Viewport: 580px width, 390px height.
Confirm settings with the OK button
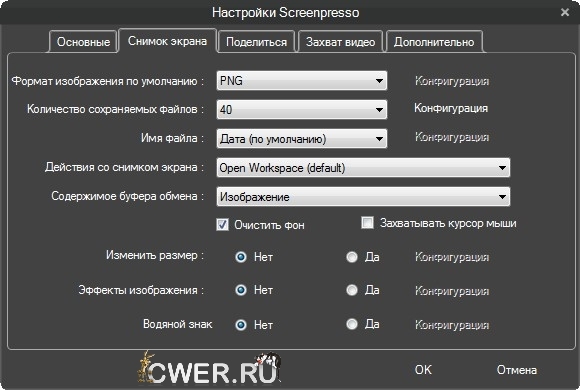click(423, 370)
